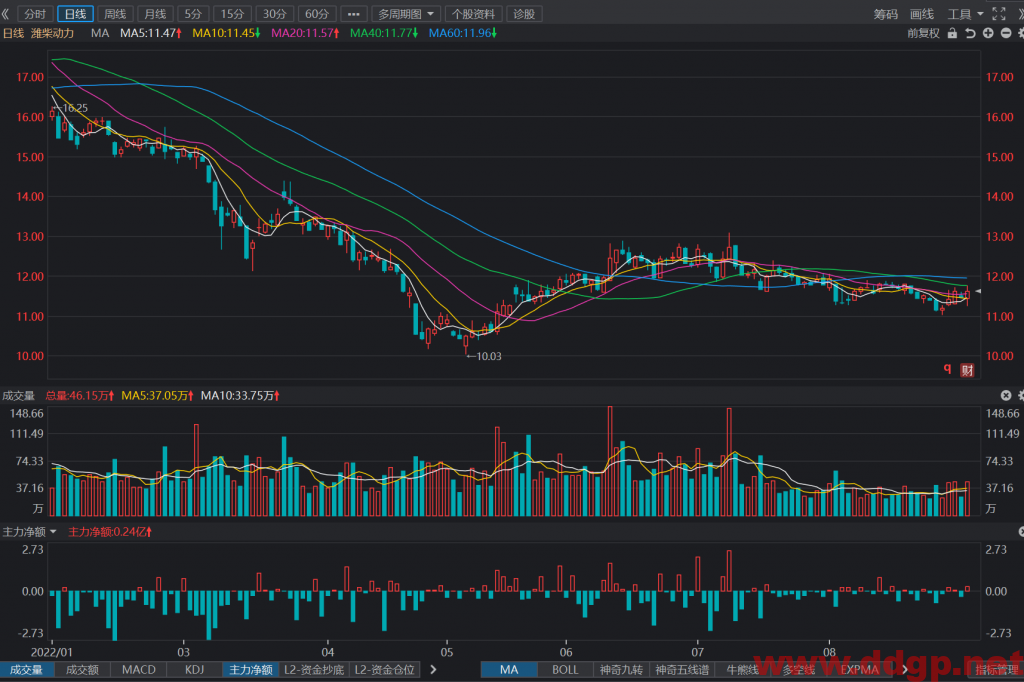
Task: Open 个股资料 stock information
Action: click(x=473, y=14)
